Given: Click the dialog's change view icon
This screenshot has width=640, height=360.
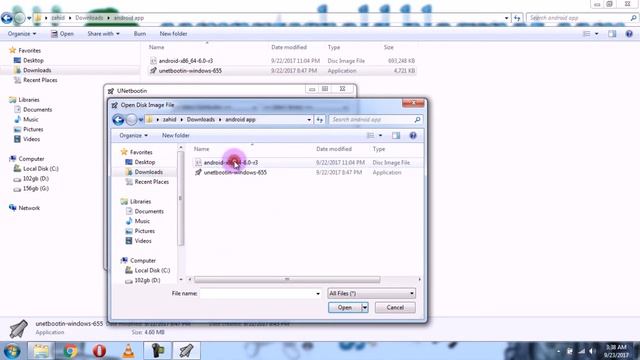Looking at the screenshot, I should [x=370, y=136].
